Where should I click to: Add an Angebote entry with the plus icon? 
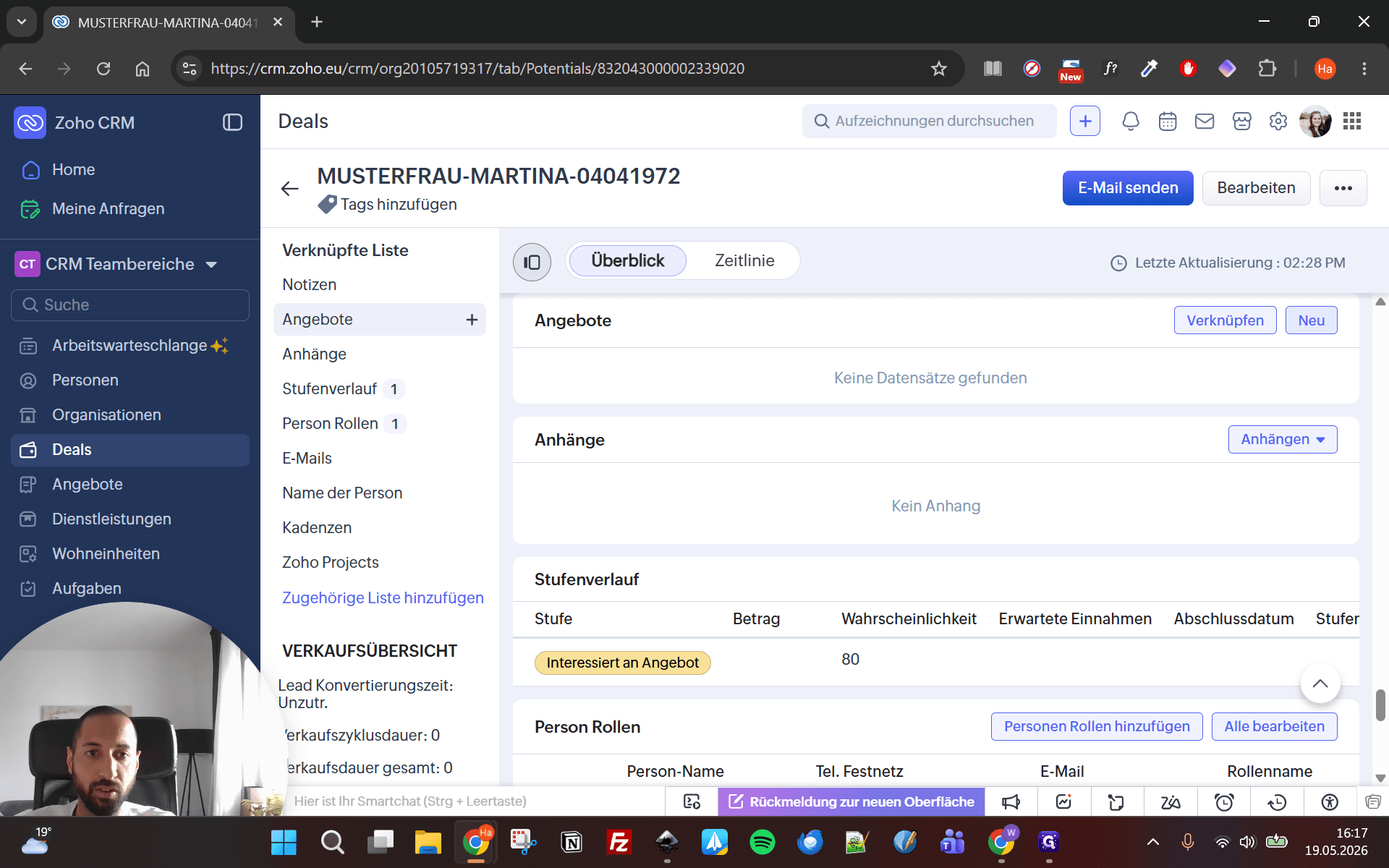(472, 320)
